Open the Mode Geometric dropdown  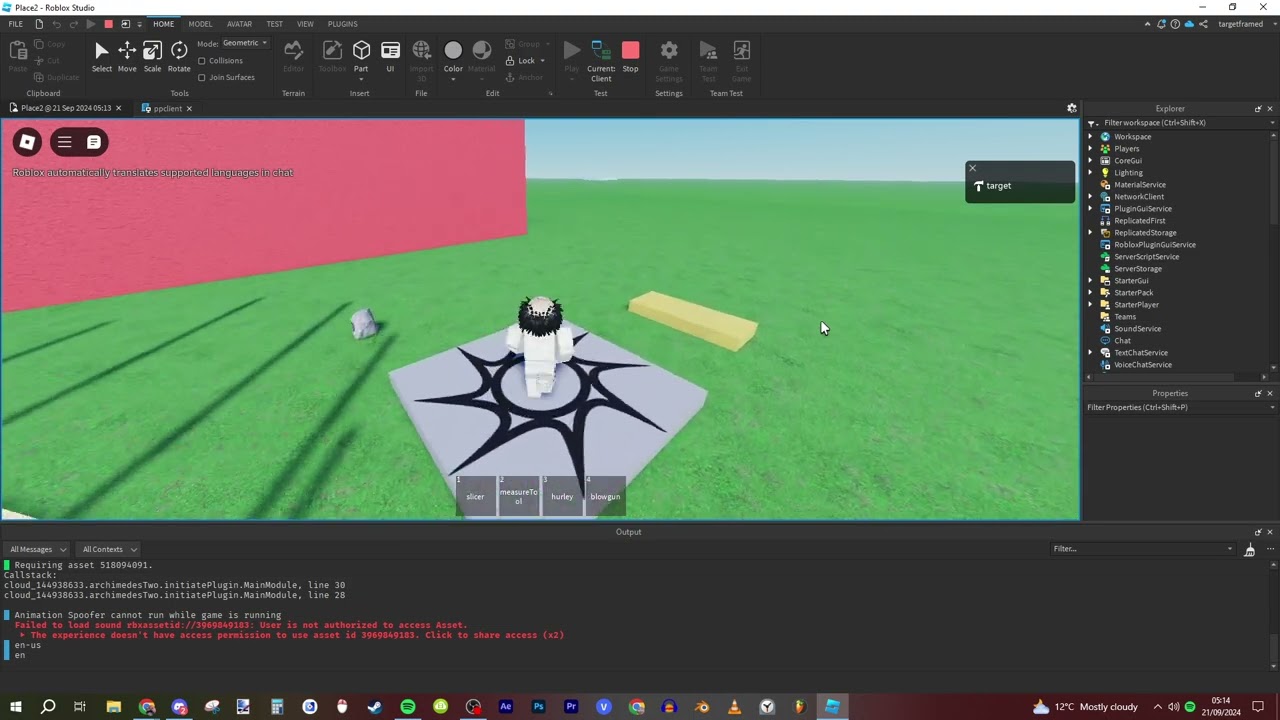(x=245, y=43)
